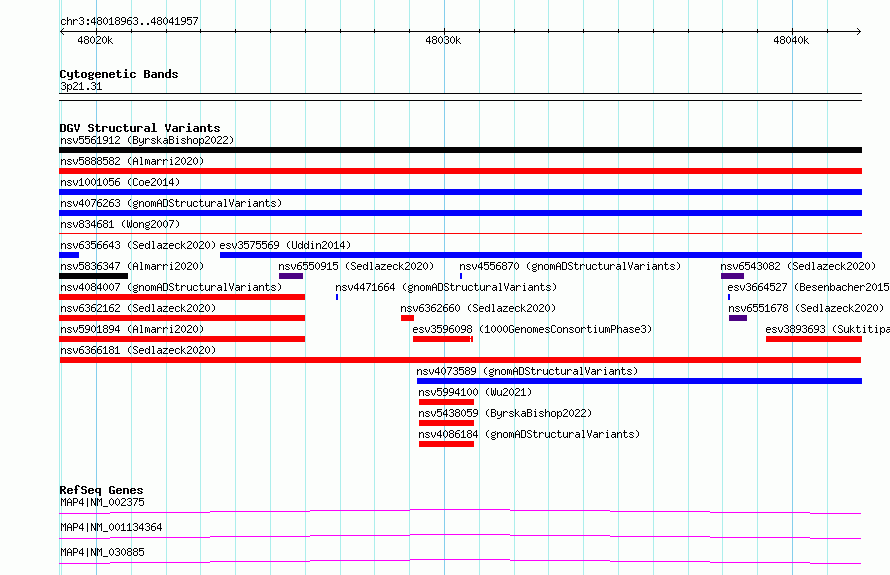Open nsv5901894 (Almarri2020) variant
890x575 pixels.
click(132, 329)
